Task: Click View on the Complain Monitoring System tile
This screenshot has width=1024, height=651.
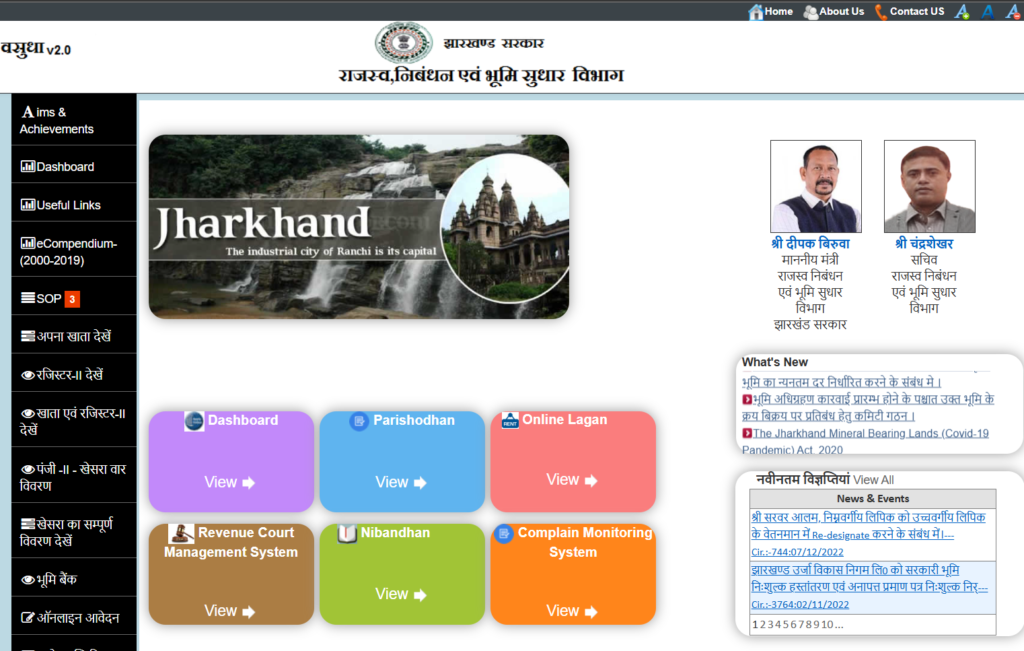Action: 572,610
